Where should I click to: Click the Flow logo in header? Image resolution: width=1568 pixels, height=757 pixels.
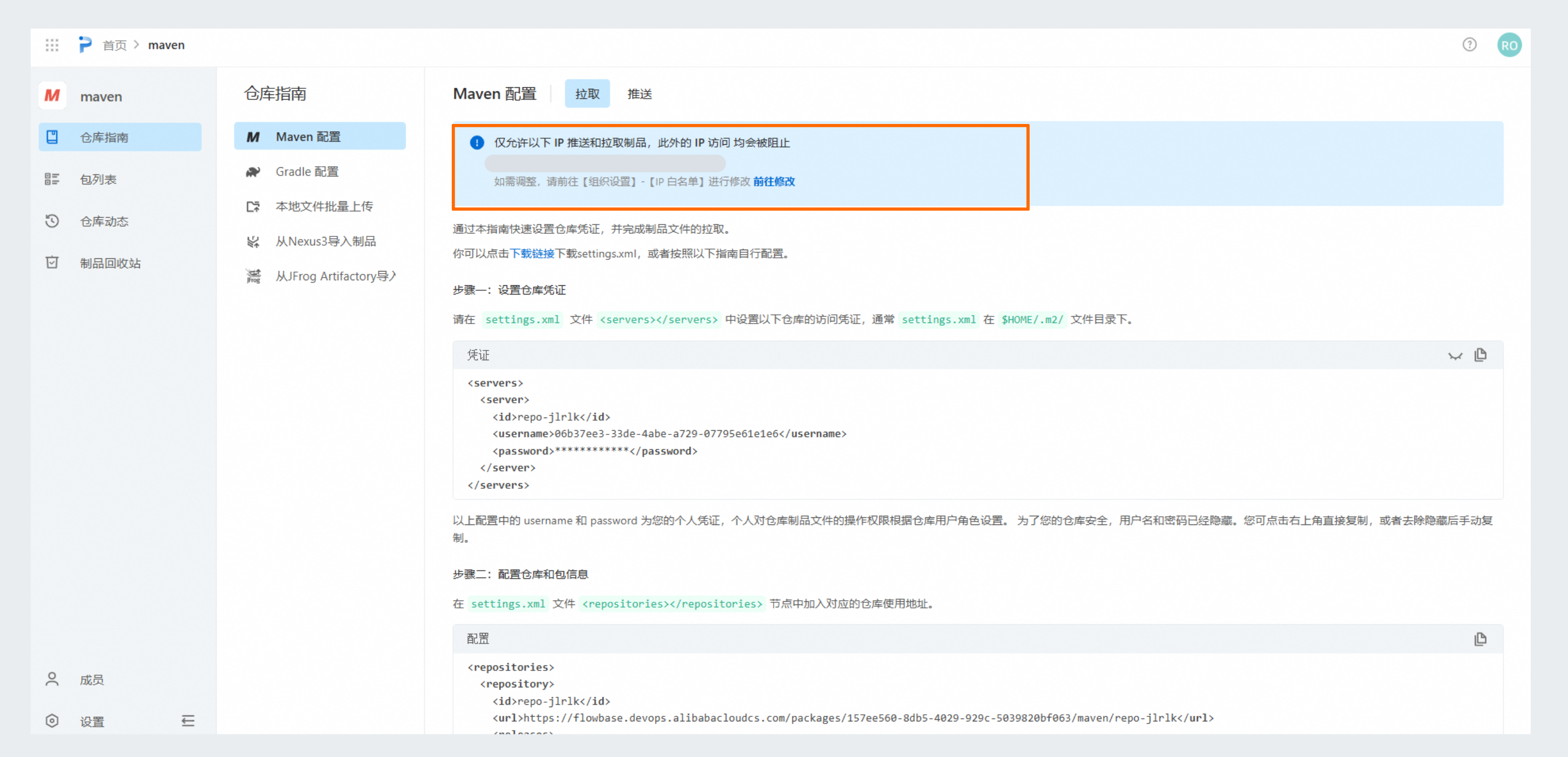(85, 45)
